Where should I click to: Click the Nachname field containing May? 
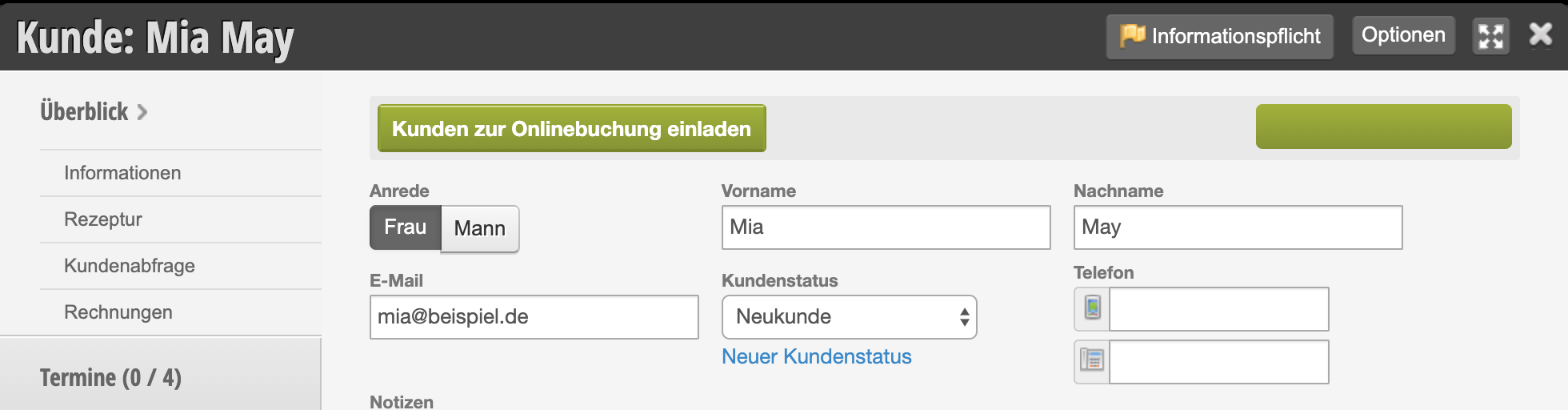pos(1238,227)
